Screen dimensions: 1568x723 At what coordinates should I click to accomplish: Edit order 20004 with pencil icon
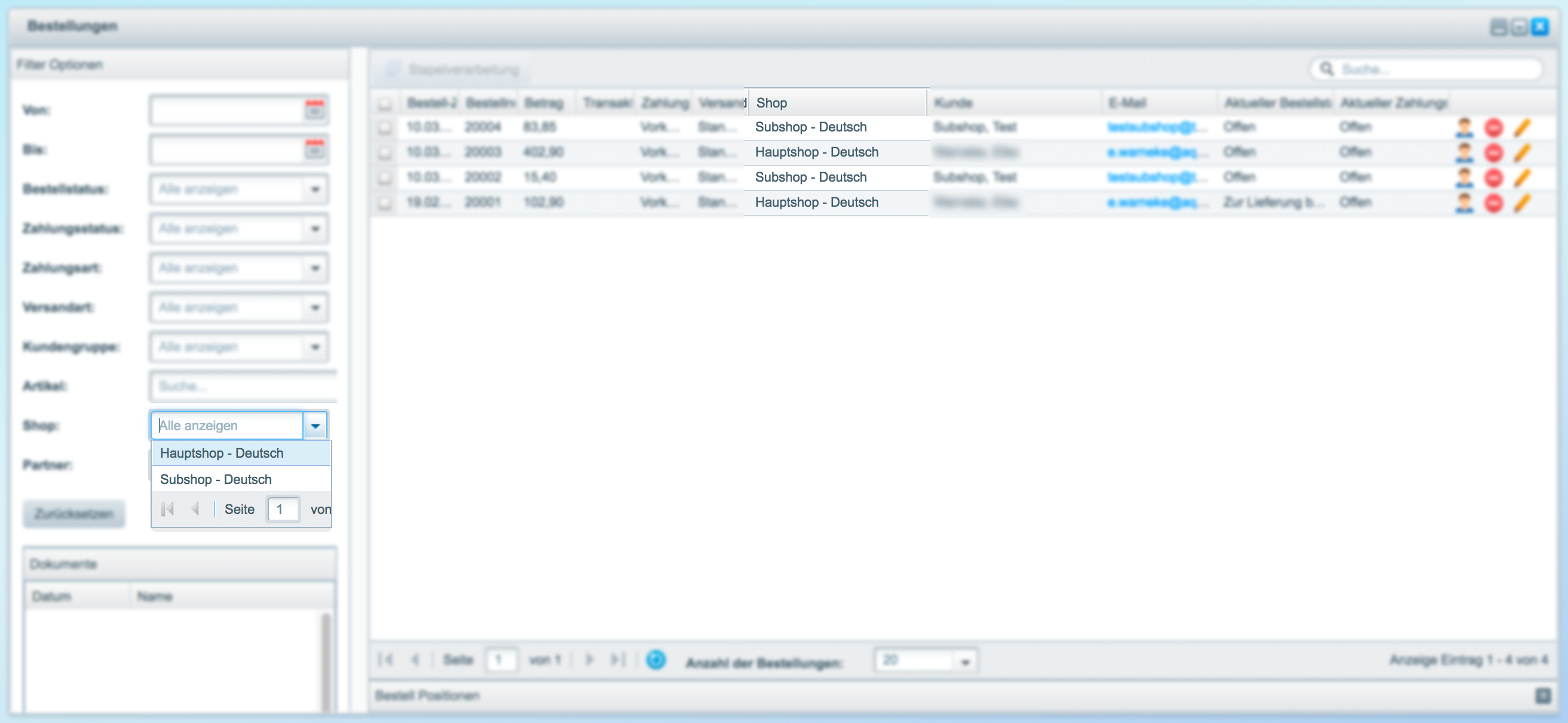point(1523,128)
